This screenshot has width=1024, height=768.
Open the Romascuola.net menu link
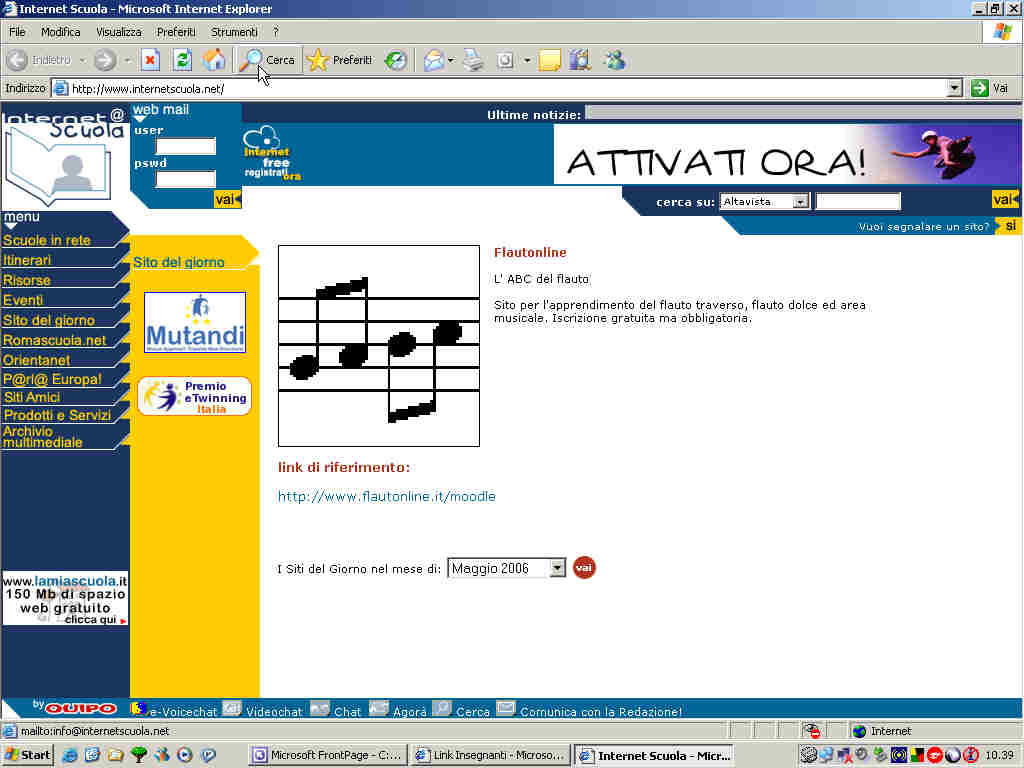(x=54, y=340)
